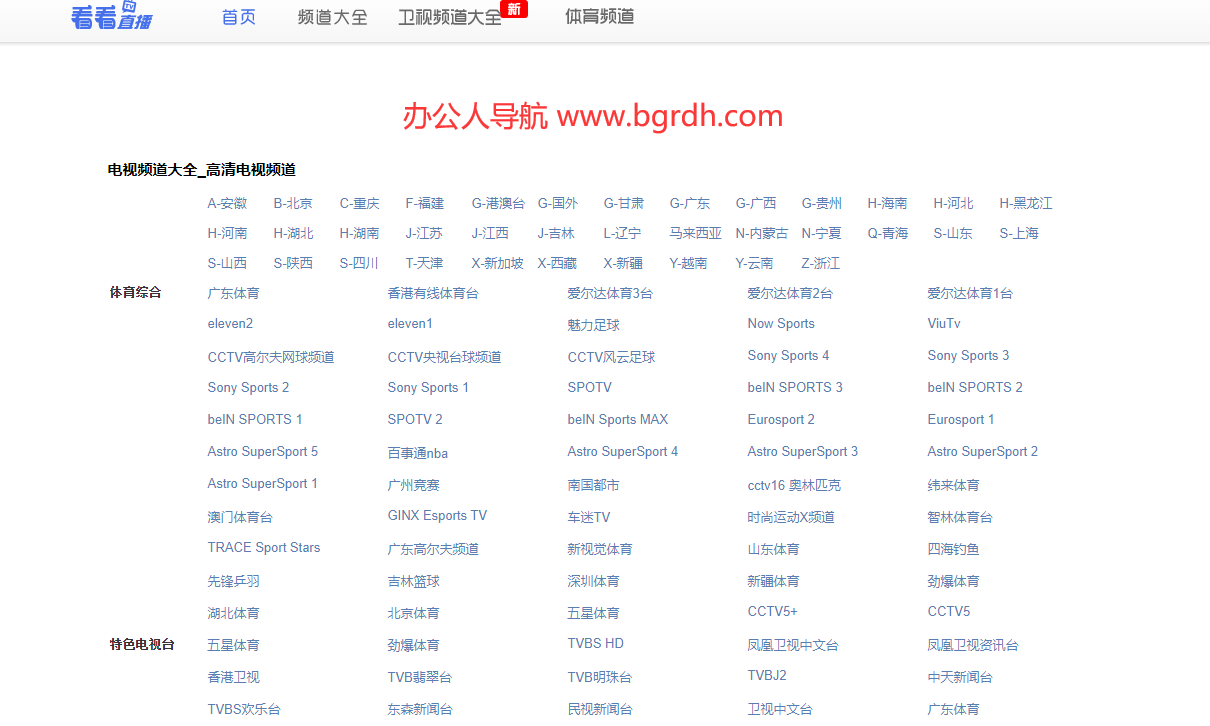Screen dimensions: 1210x726
Task: Open the Now Sports channel link
Action: [x=781, y=323]
